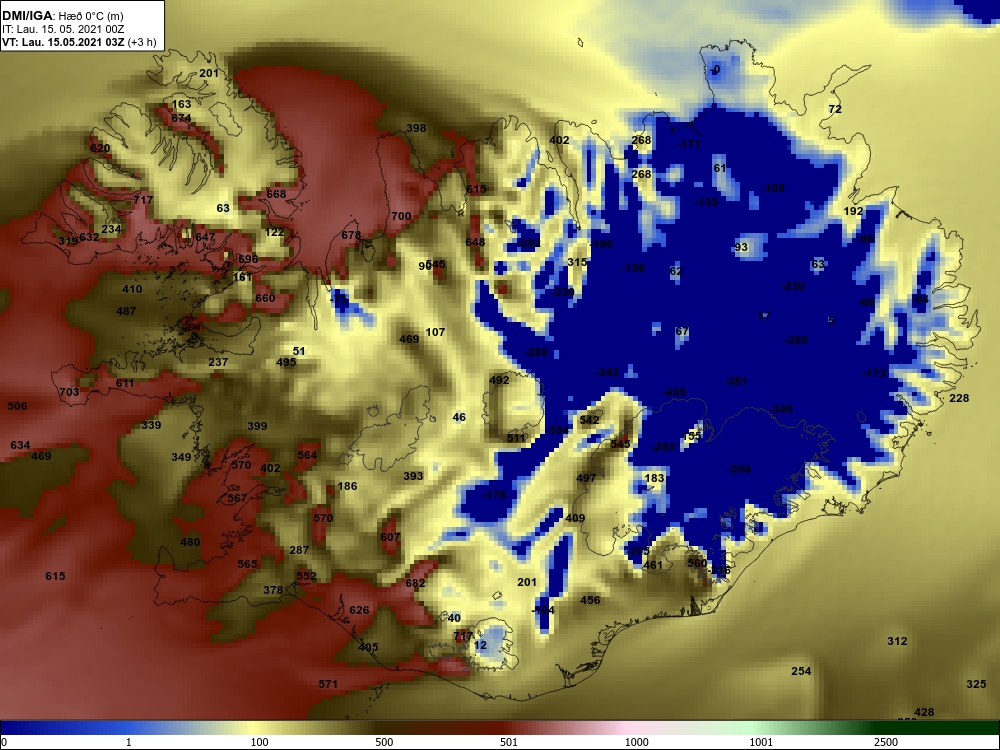Click the map value 678
1000x750 pixels.
click(x=351, y=235)
